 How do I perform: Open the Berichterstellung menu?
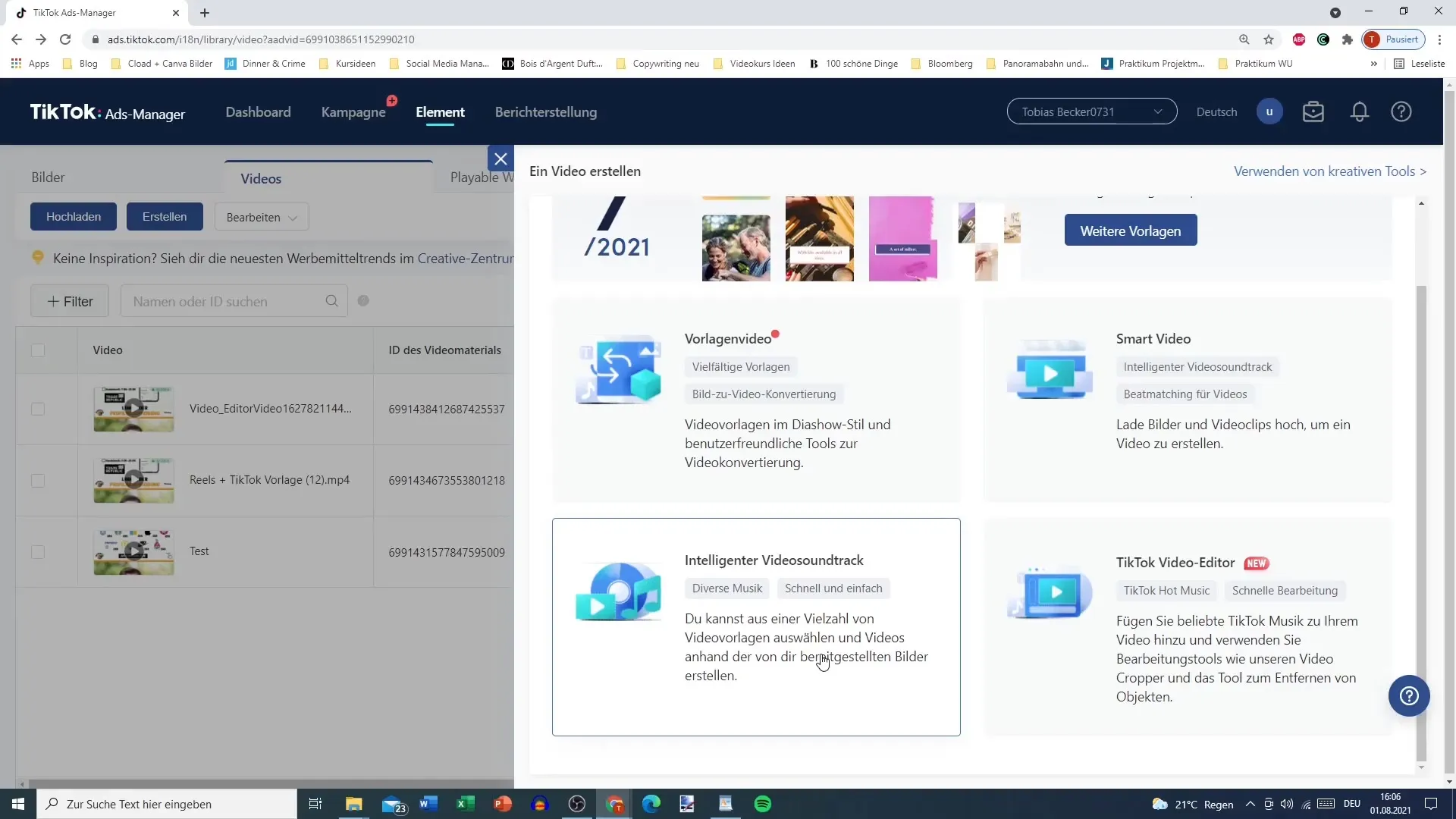tap(546, 112)
